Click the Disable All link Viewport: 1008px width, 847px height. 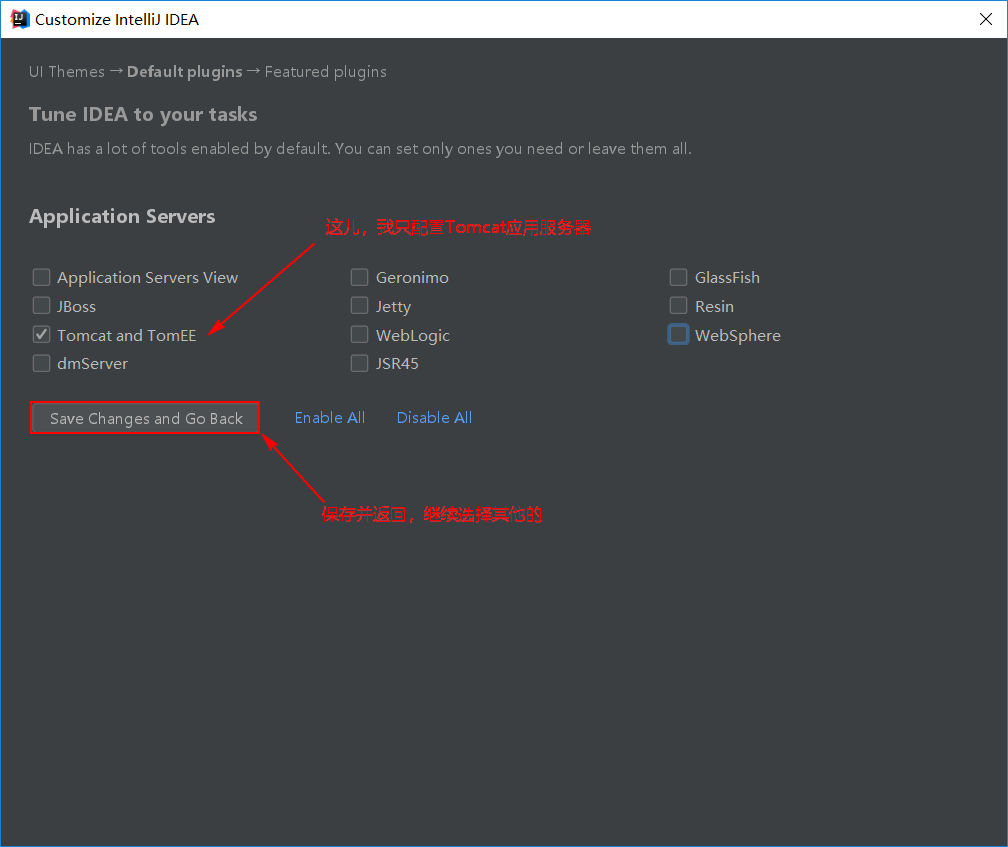[435, 418]
